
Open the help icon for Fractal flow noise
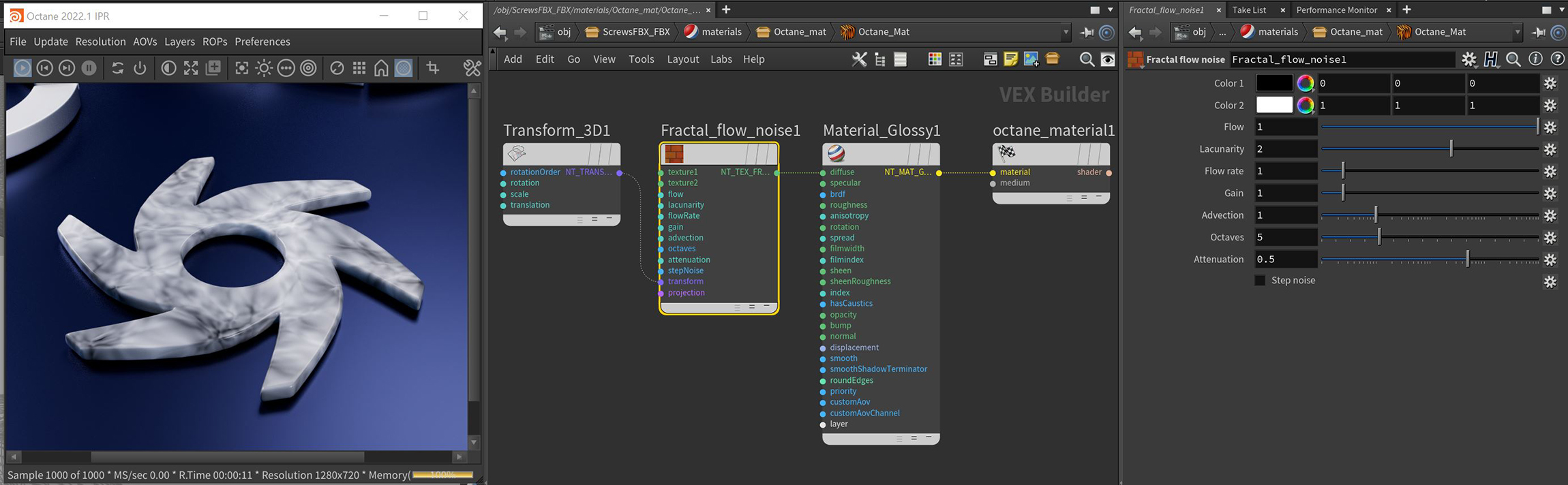coord(1557,59)
